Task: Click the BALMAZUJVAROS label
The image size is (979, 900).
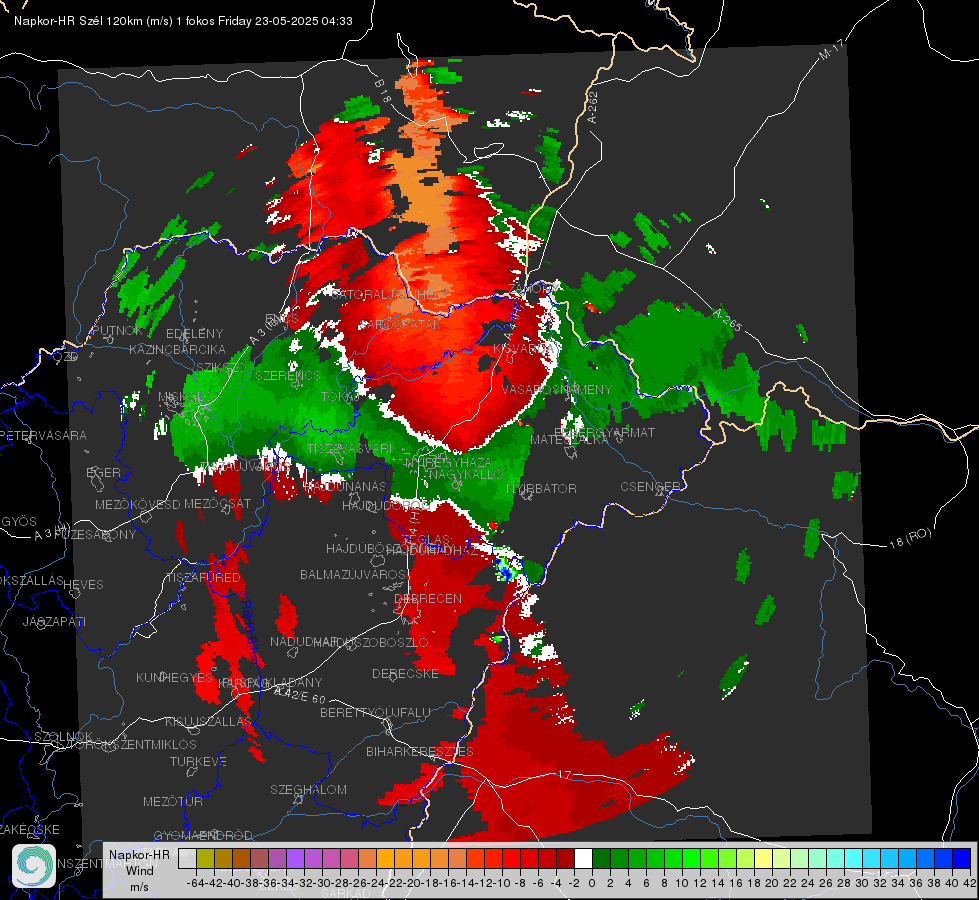Action: click(353, 574)
